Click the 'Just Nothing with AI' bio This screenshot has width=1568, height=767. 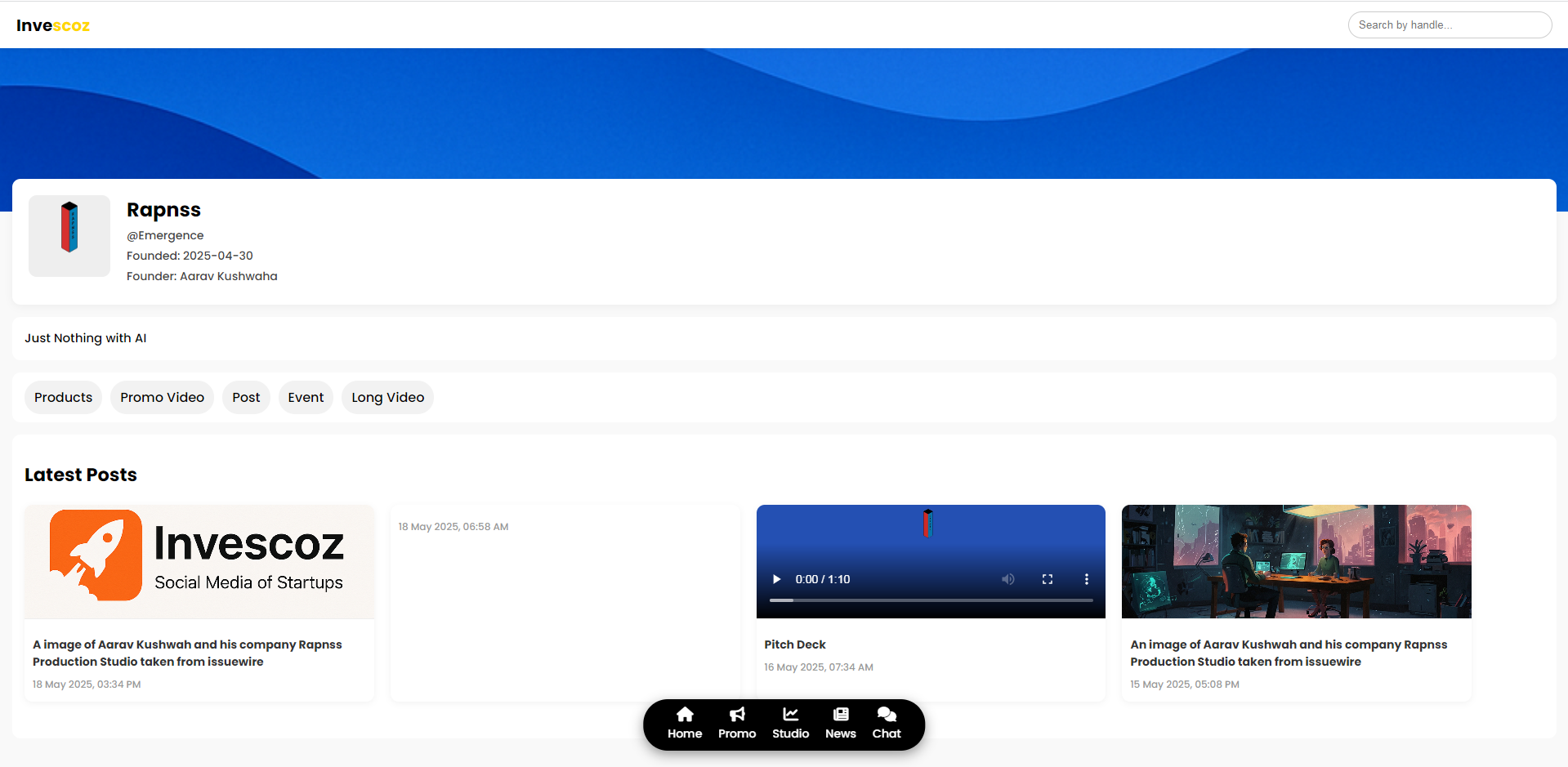[86, 338]
